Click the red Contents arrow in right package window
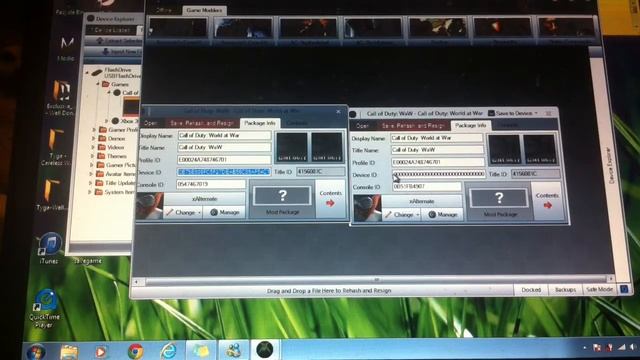This screenshot has height=360, width=640. [x=548, y=205]
